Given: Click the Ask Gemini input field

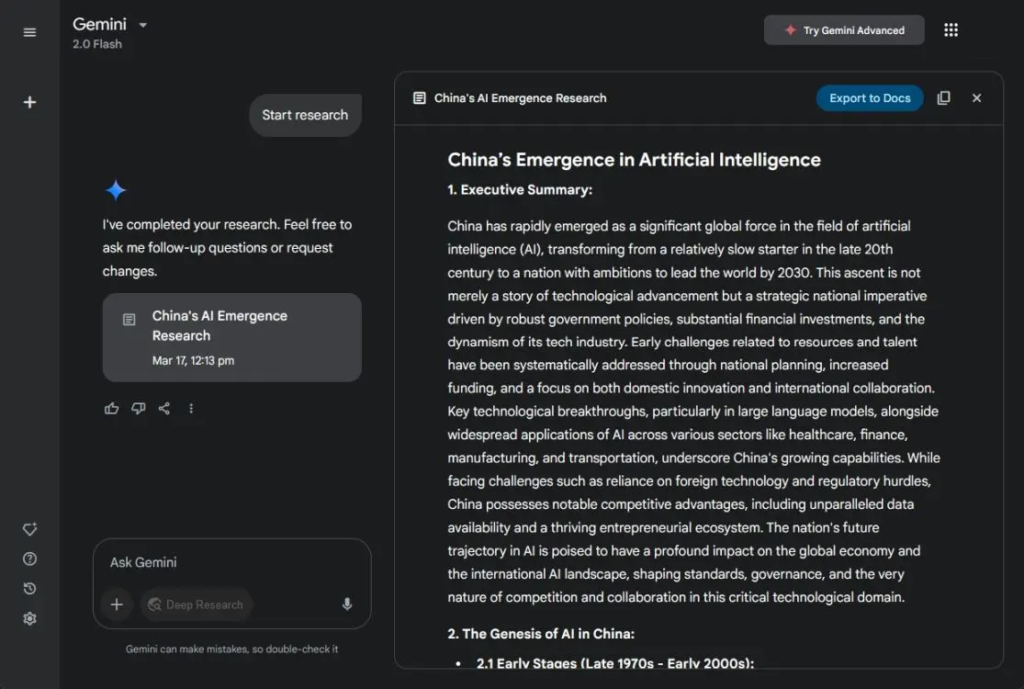Looking at the screenshot, I should point(200,563).
